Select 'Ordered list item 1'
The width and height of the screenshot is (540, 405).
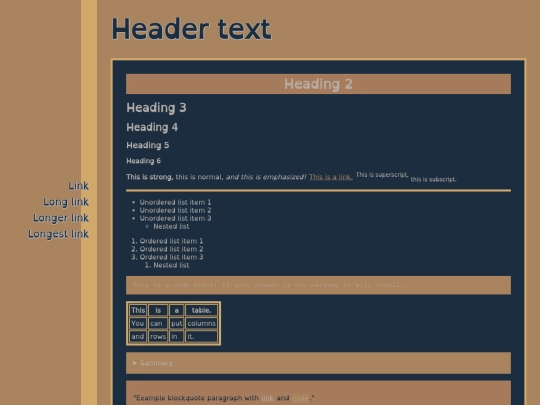point(171,241)
